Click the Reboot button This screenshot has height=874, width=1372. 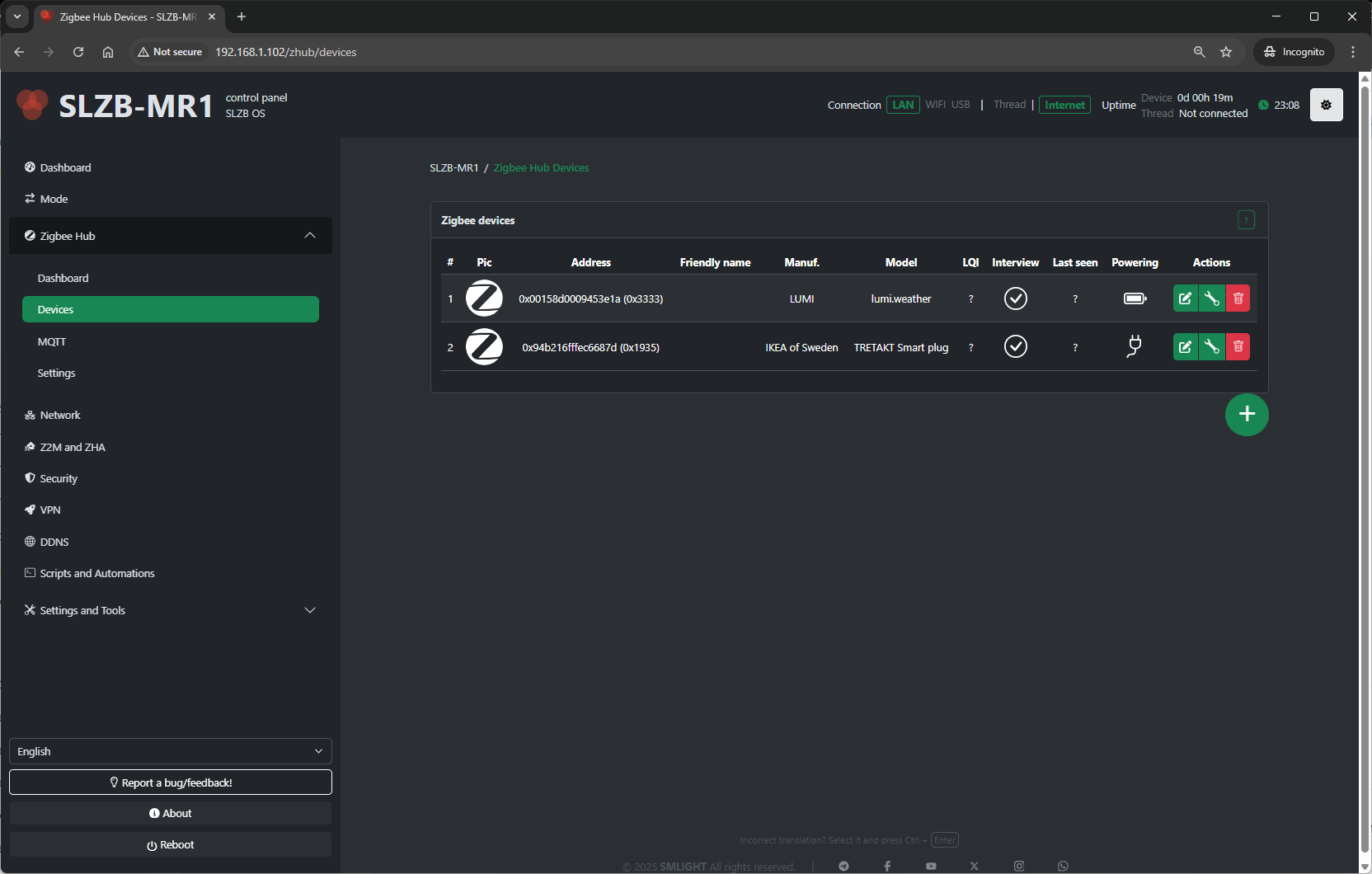(170, 844)
